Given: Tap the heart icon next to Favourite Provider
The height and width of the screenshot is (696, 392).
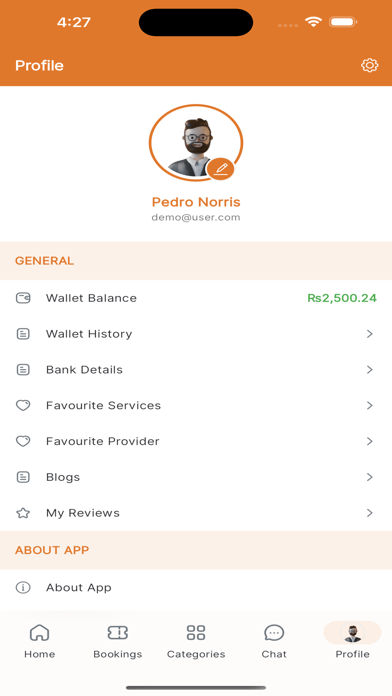Looking at the screenshot, I should [23, 441].
